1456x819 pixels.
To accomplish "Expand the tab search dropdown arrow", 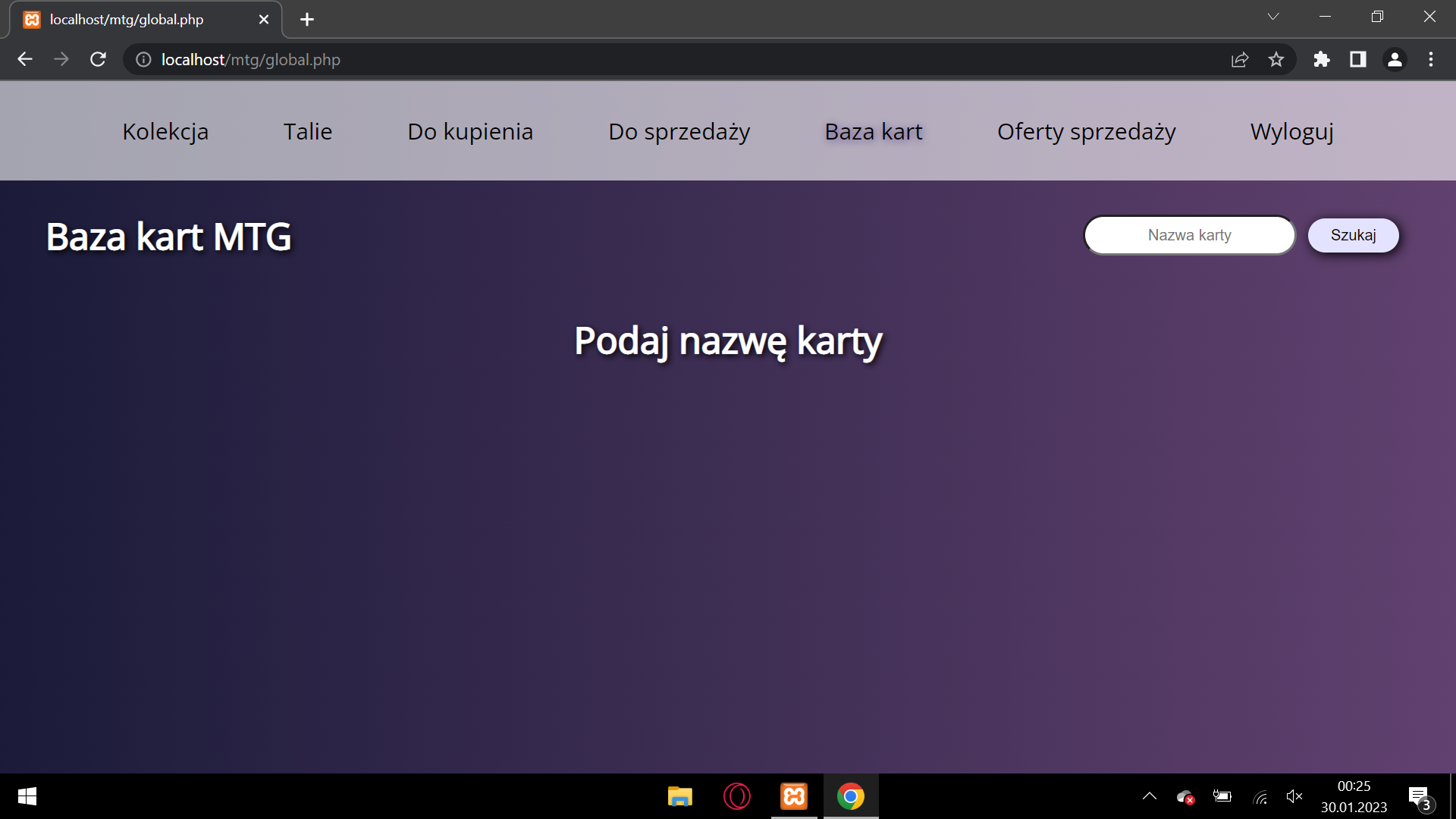I will [x=1273, y=17].
